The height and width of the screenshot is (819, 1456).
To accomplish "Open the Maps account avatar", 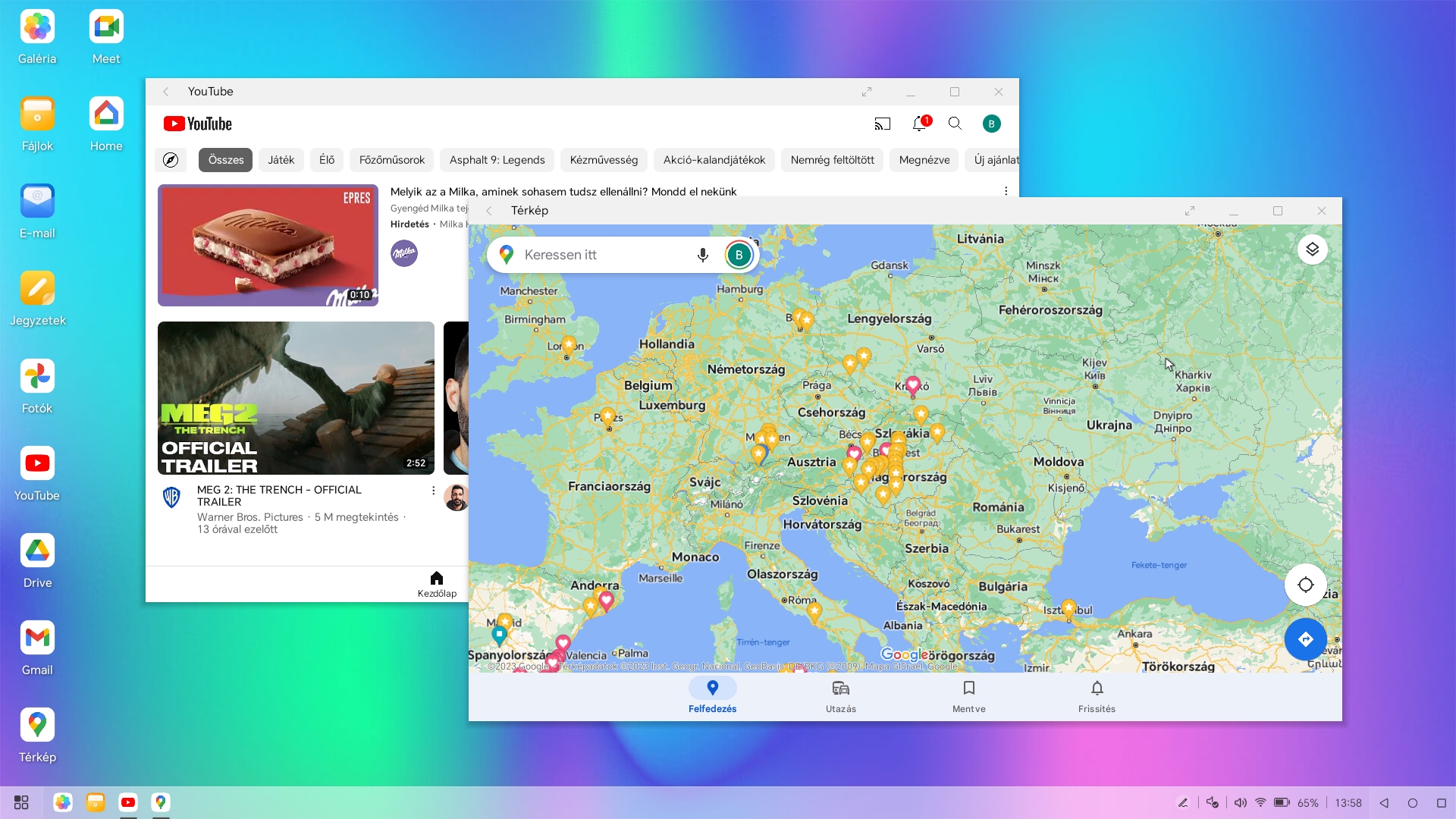I will [x=739, y=255].
